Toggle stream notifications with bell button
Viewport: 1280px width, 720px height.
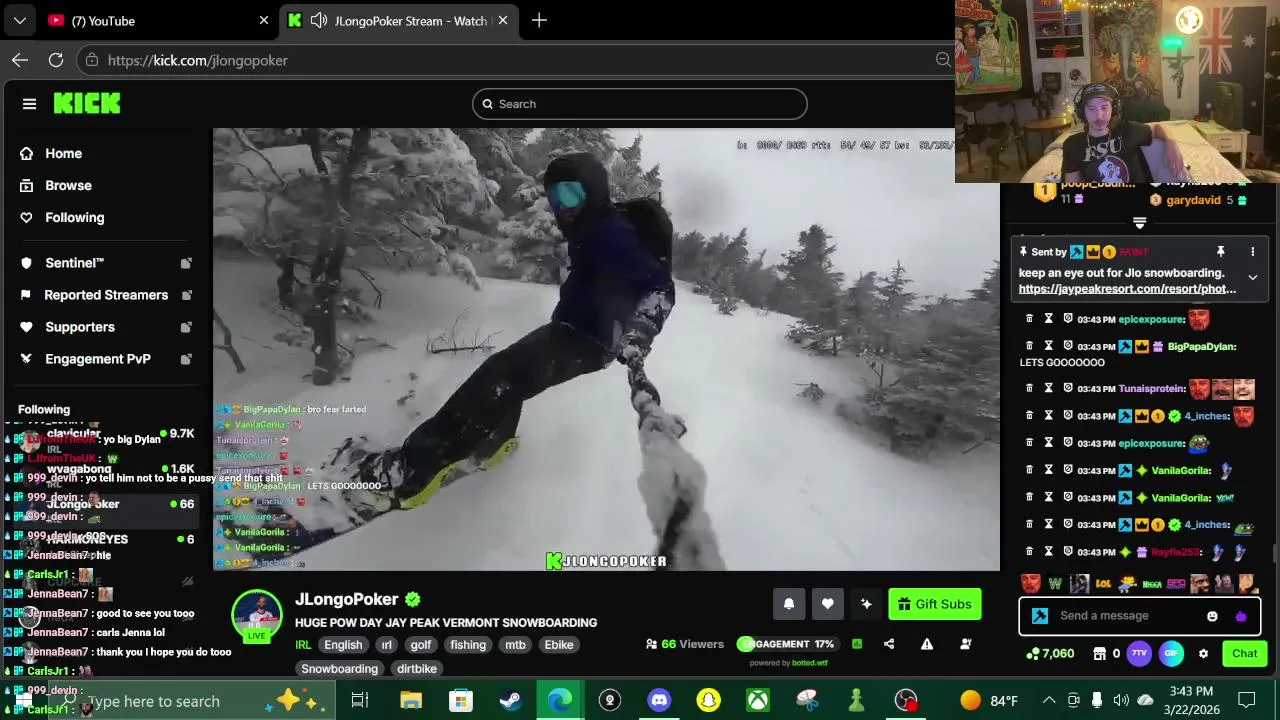788,604
